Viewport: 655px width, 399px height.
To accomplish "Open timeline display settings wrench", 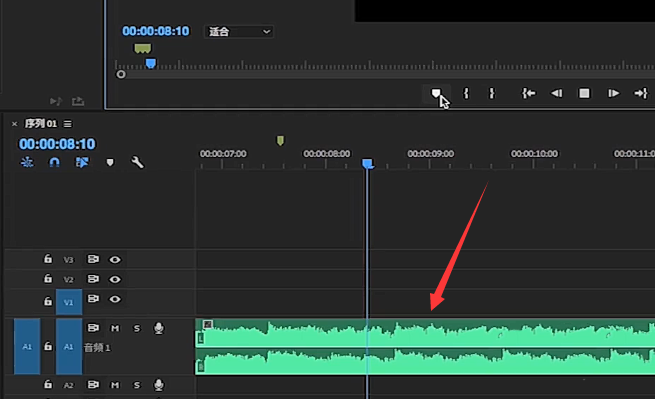I will tap(137, 162).
